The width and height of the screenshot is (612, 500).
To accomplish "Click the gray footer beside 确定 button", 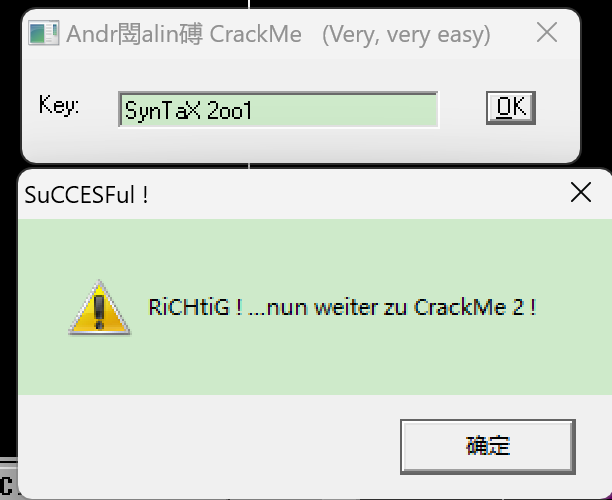I will coord(207,447).
